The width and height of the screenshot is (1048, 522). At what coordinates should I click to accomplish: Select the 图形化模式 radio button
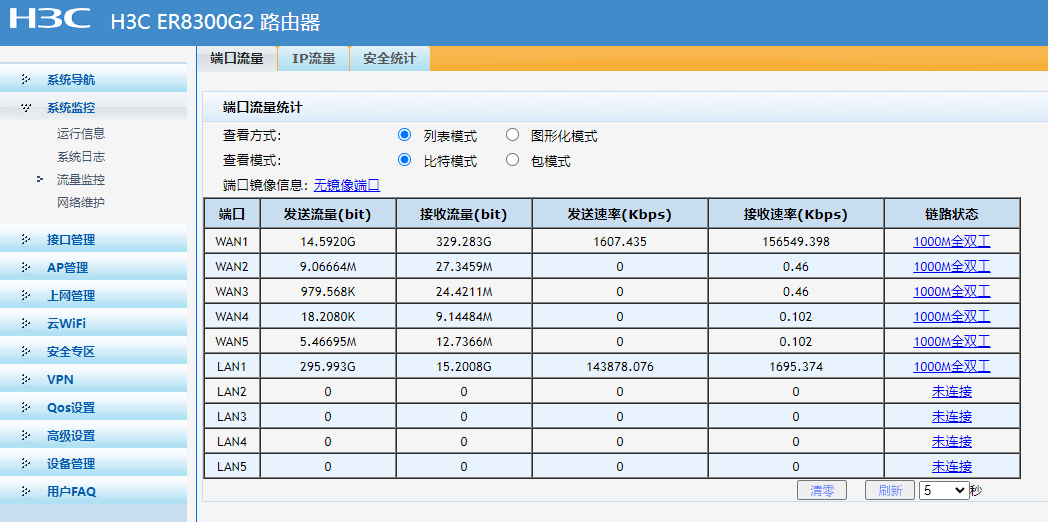(512, 136)
